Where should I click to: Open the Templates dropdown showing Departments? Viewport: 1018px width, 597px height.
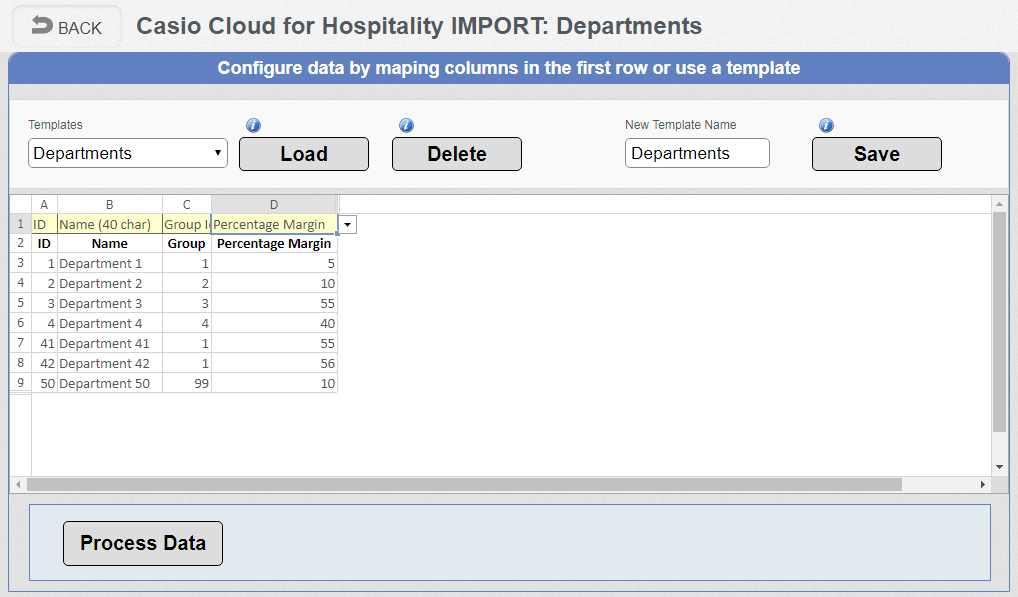coord(128,153)
